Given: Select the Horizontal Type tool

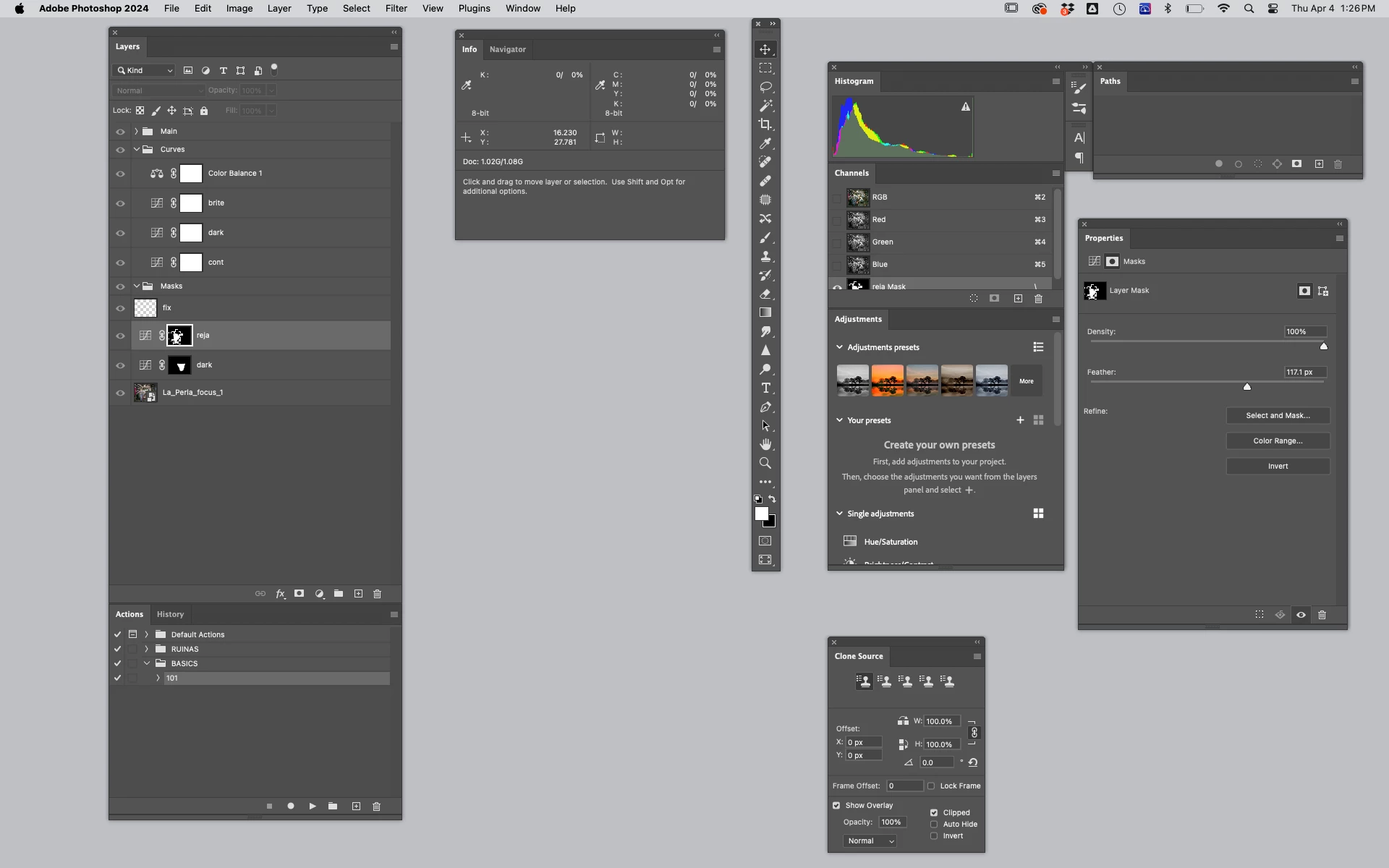Looking at the screenshot, I should 765,388.
